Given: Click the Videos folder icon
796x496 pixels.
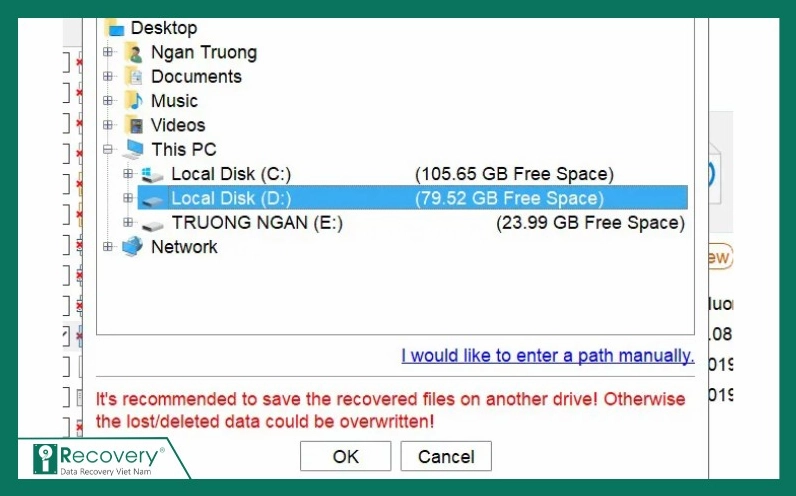Looking at the screenshot, I should 134,126.
